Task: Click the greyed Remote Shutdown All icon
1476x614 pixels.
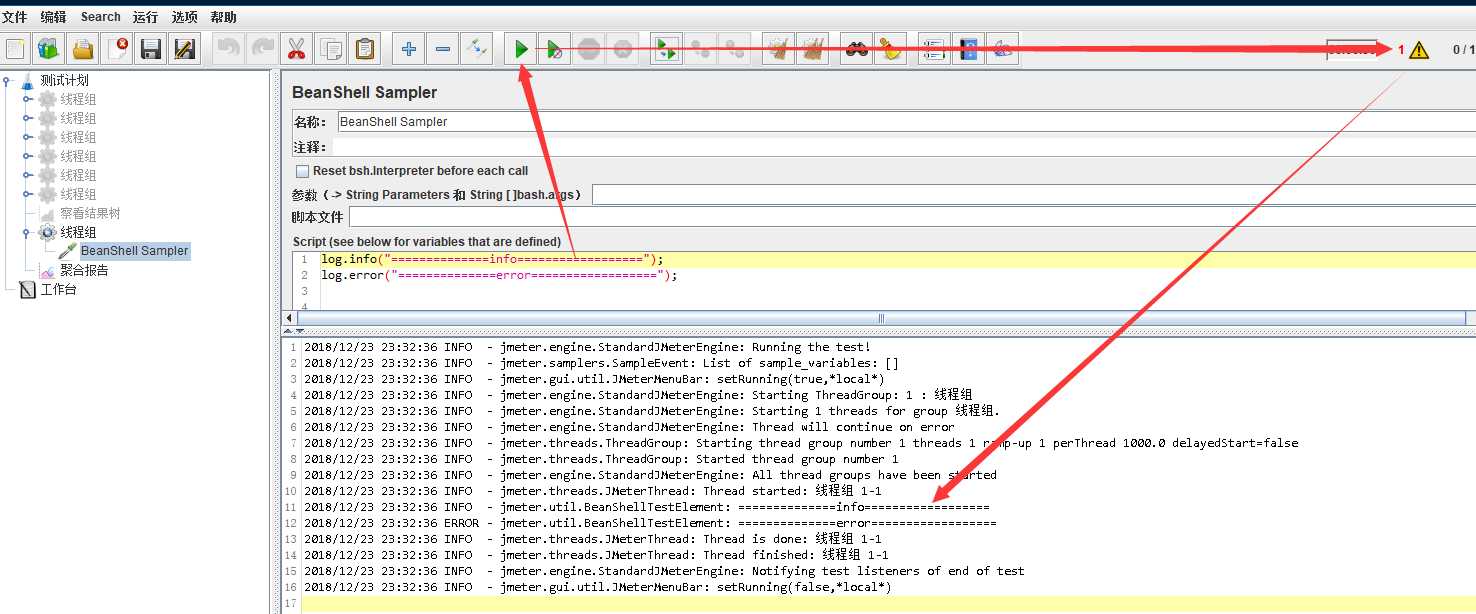Action: click(x=735, y=49)
